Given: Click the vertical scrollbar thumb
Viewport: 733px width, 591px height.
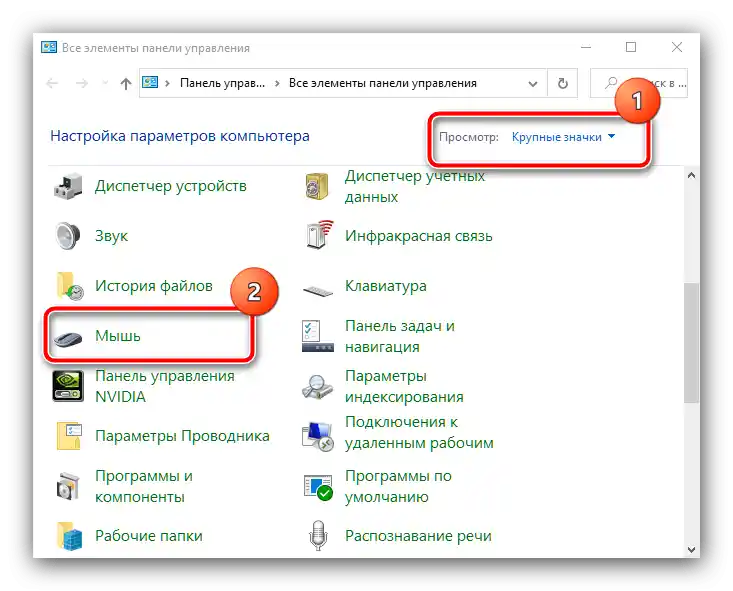Looking at the screenshot, I should click(x=691, y=343).
